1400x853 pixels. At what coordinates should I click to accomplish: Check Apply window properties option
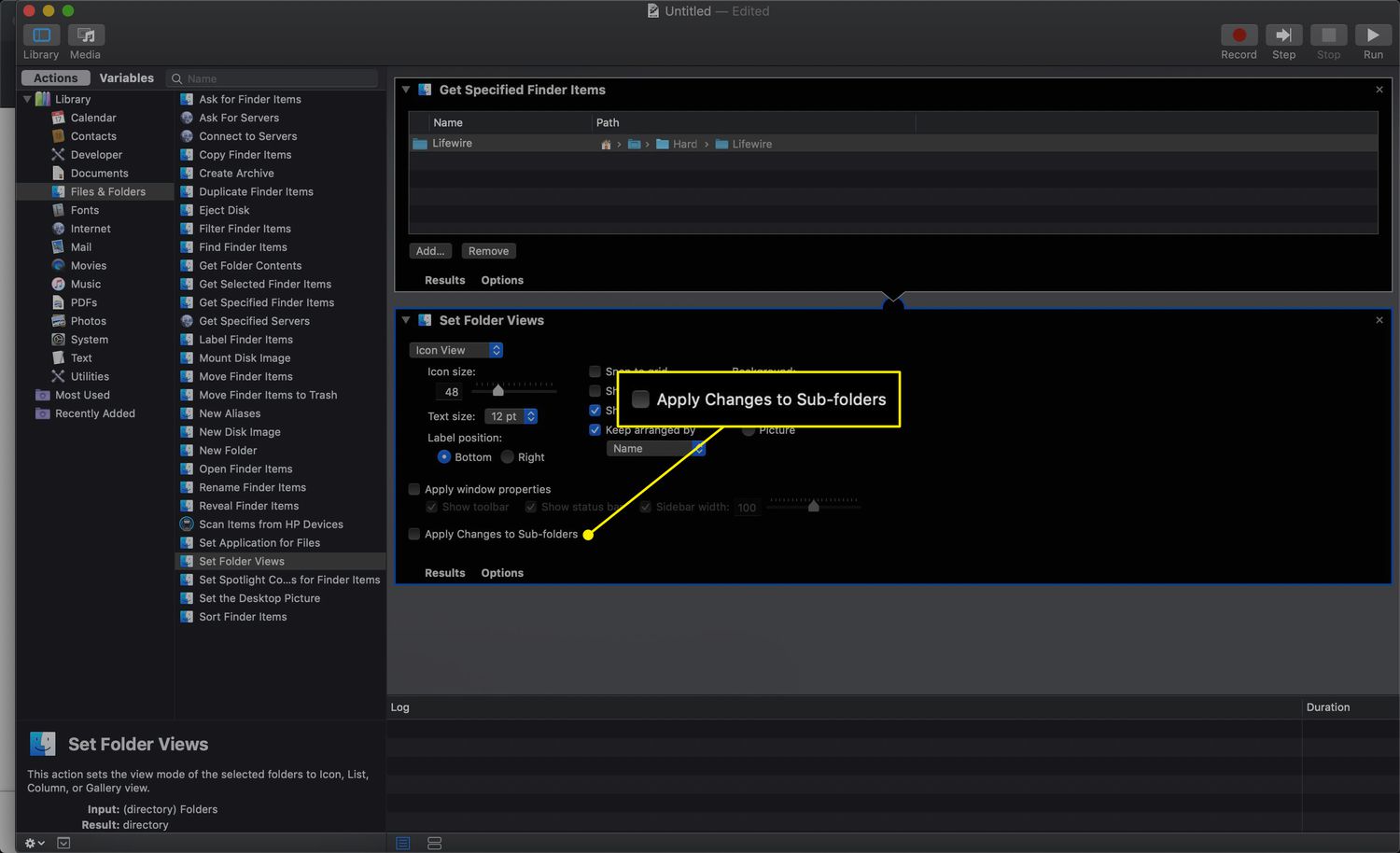coord(414,489)
